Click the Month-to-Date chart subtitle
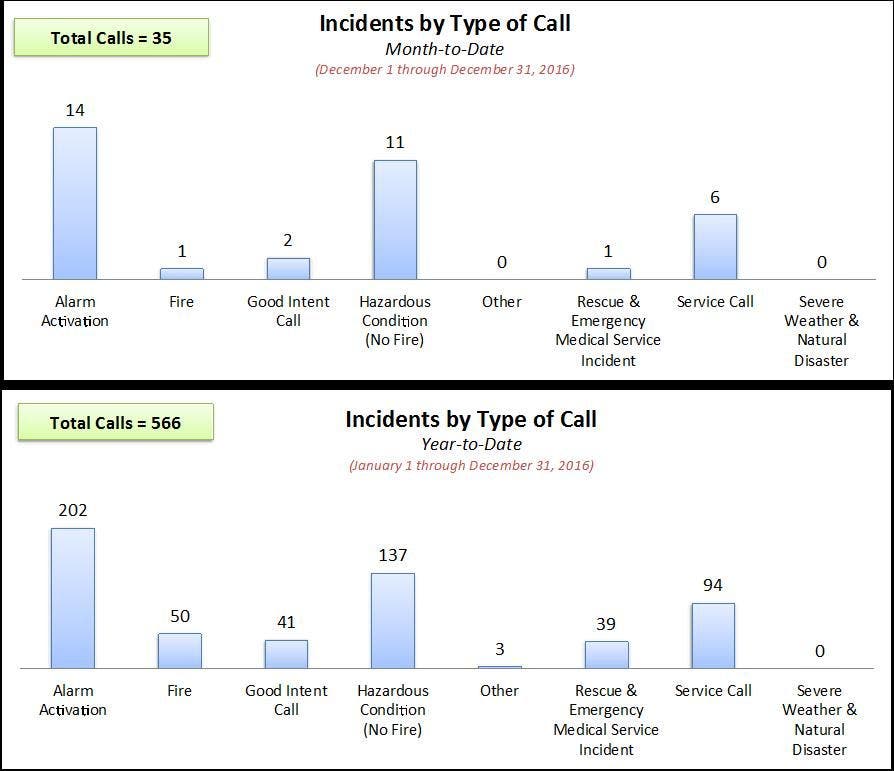The width and height of the screenshot is (894, 771). pos(445,48)
